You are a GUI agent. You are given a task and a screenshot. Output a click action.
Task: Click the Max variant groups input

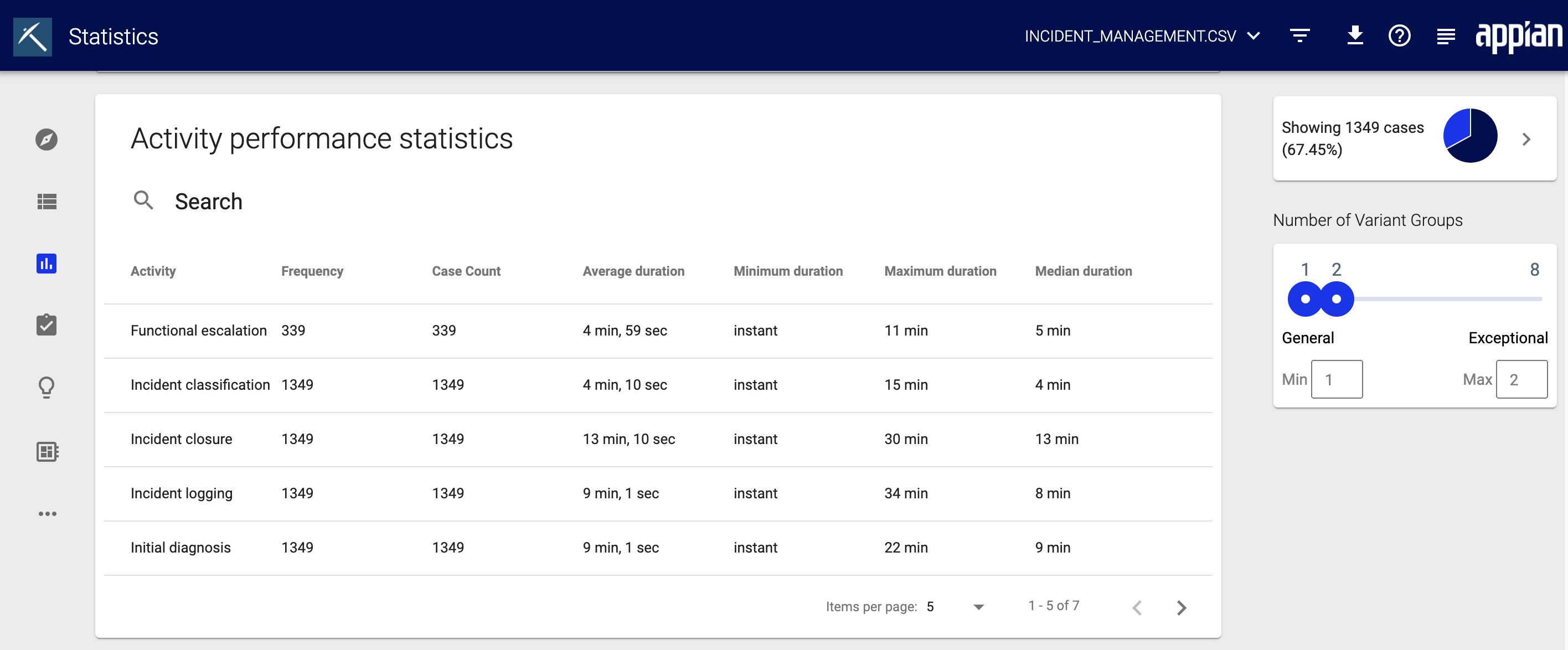click(1521, 379)
